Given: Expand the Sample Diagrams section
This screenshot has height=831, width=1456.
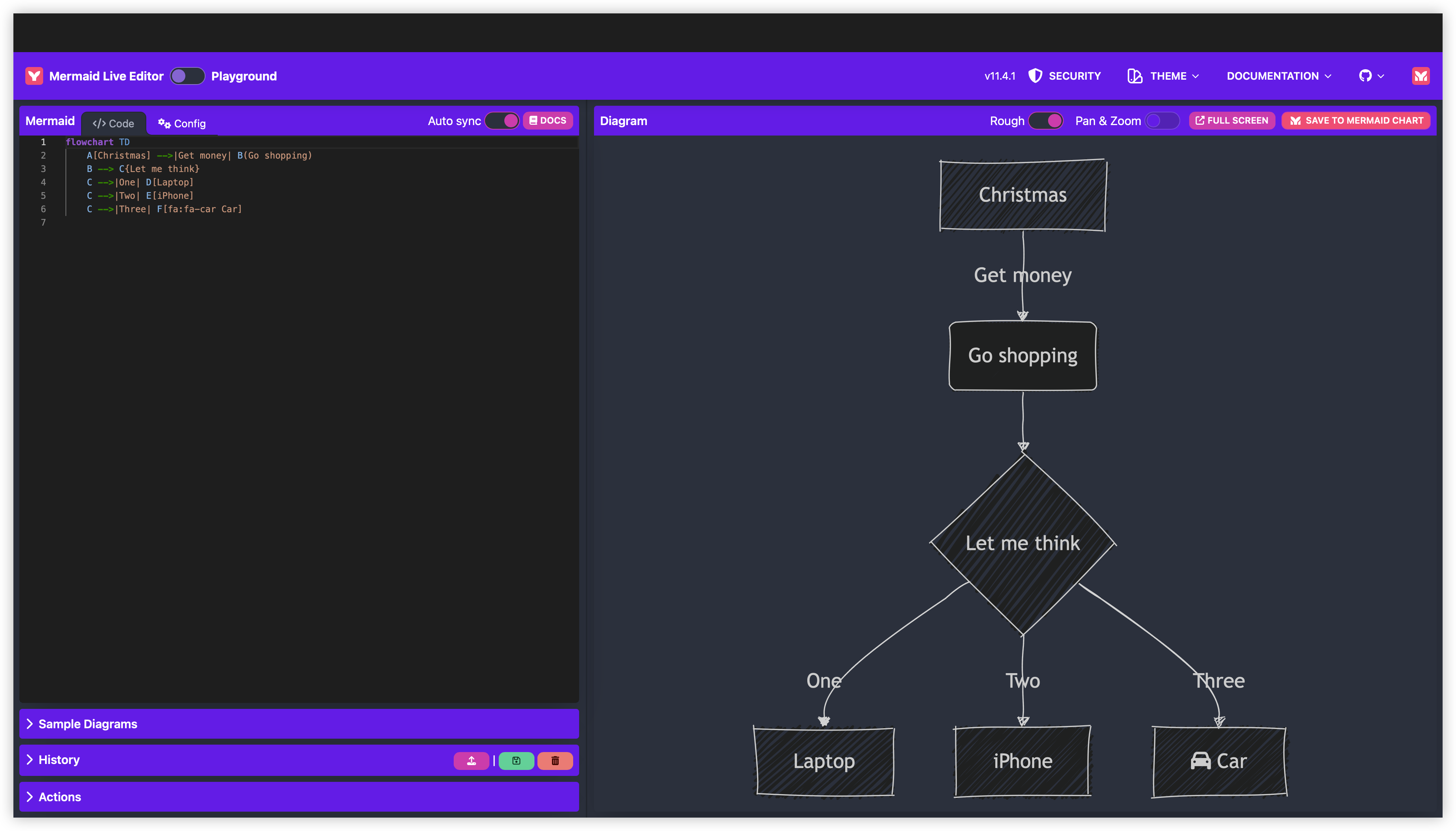Looking at the screenshot, I should (x=299, y=724).
